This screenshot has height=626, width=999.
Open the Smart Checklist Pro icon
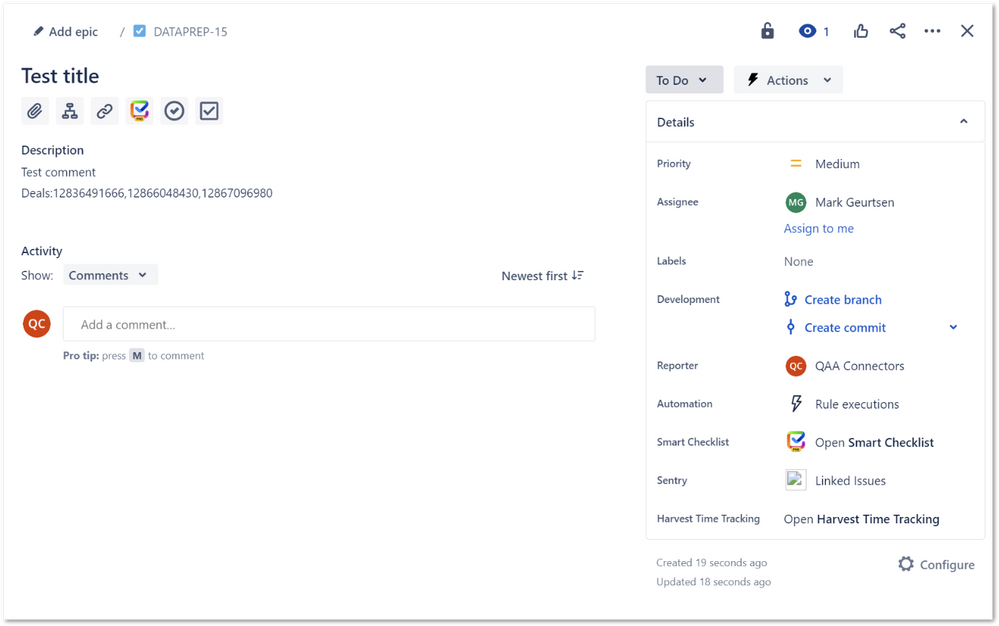139,110
